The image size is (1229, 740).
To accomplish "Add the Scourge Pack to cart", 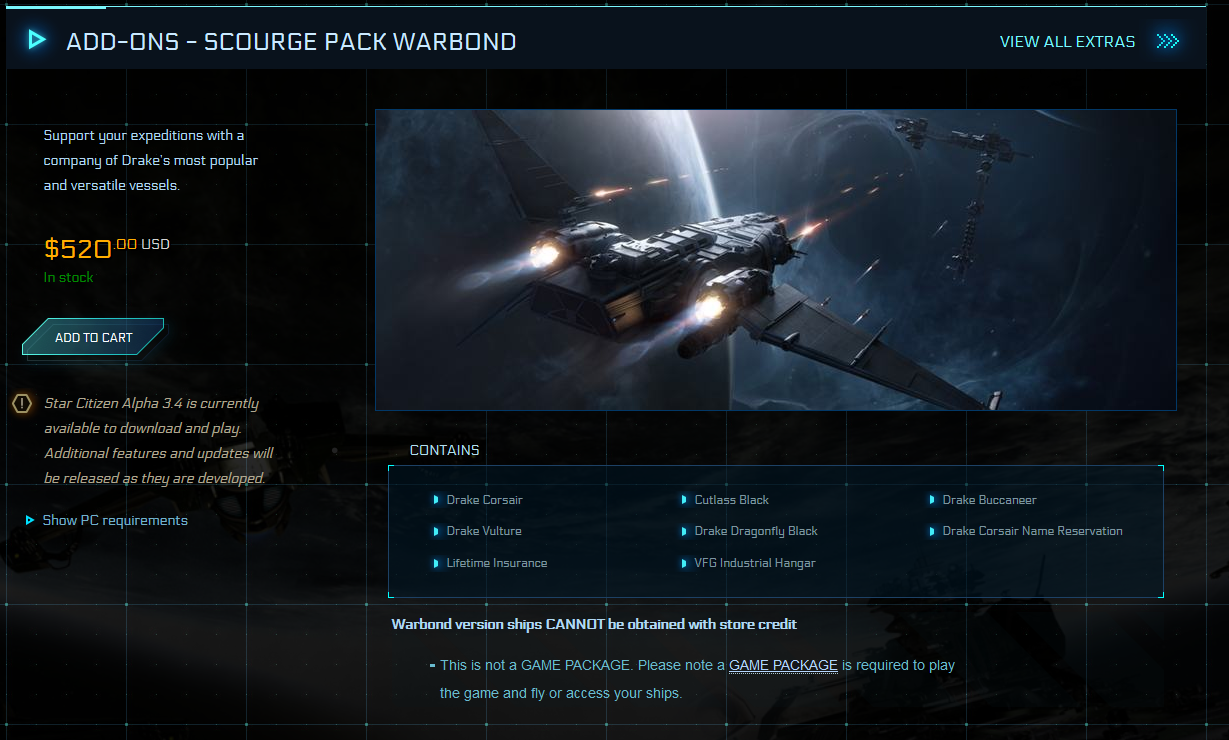I will click(93, 337).
